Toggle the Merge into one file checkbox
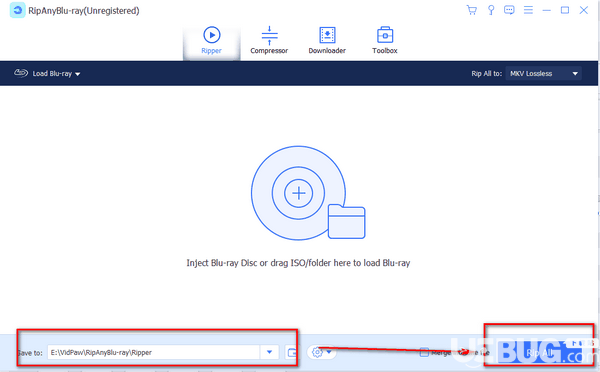The height and width of the screenshot is (372, 600). 424,352
